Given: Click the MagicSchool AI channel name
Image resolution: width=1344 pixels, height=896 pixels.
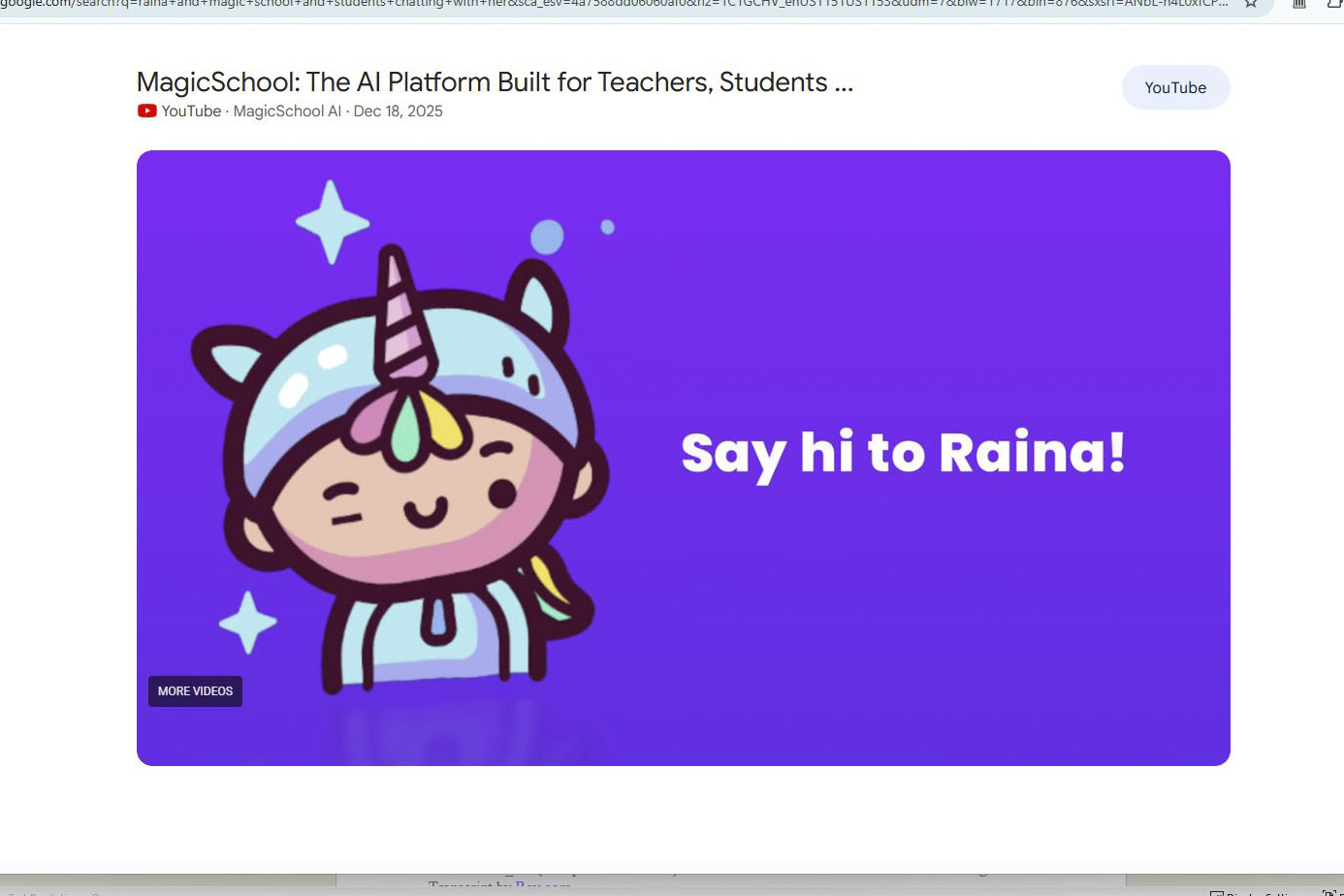Looking at the screenshot, I should (287, 111).
